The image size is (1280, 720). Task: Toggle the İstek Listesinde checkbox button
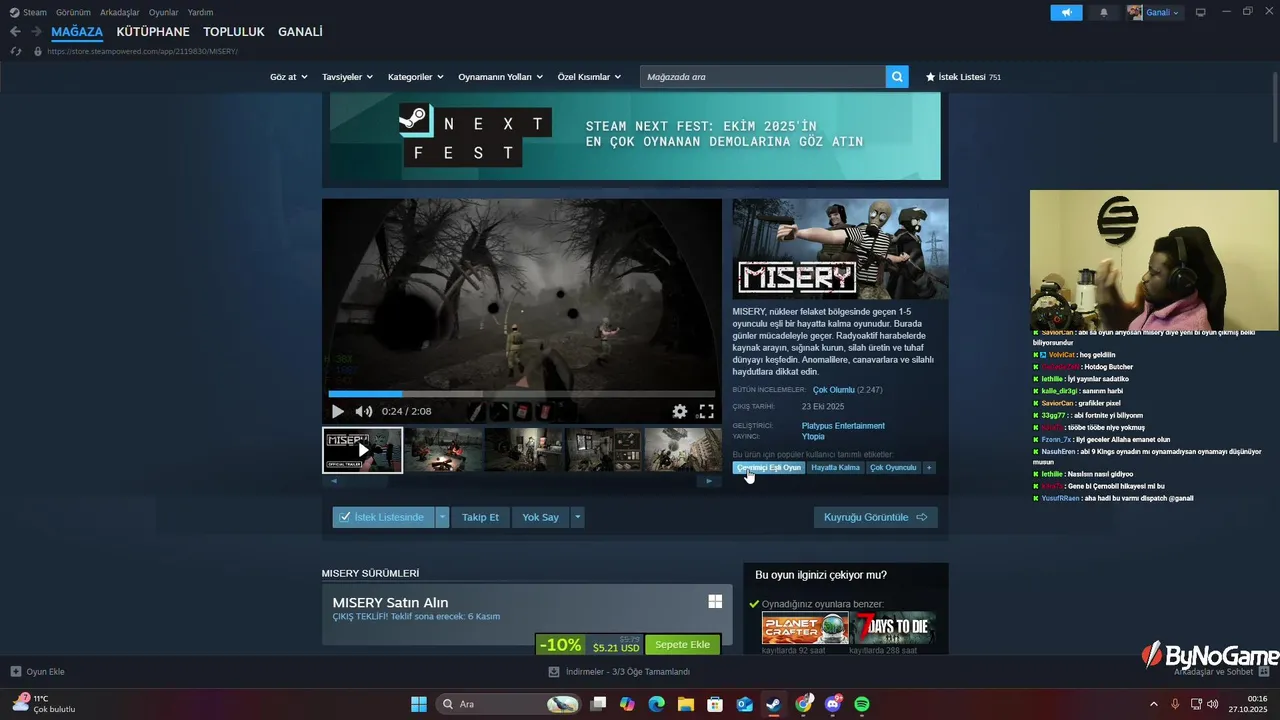[x=383, y=517]
